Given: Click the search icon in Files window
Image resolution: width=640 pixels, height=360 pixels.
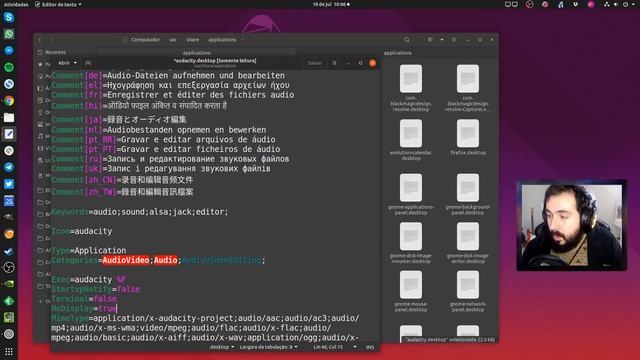Looking at the screenshot, I should tap(407, 40).
